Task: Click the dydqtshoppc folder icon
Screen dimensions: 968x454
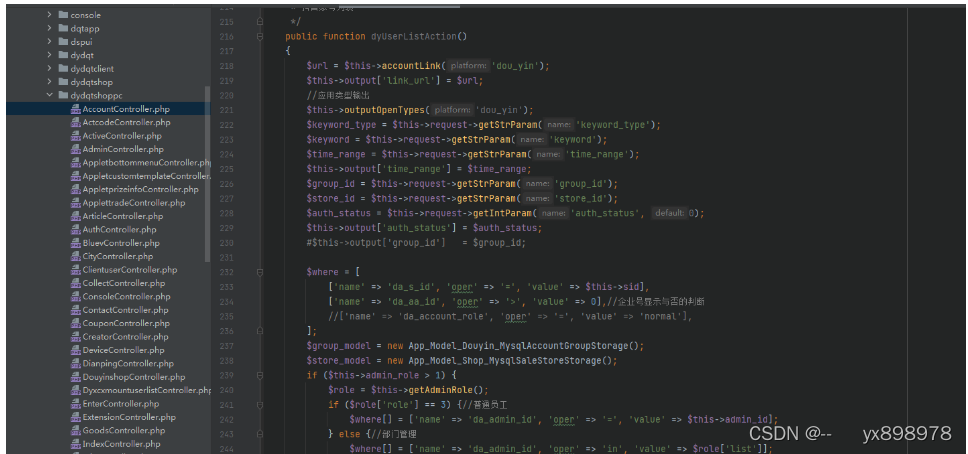Action: tap(63, 96)
